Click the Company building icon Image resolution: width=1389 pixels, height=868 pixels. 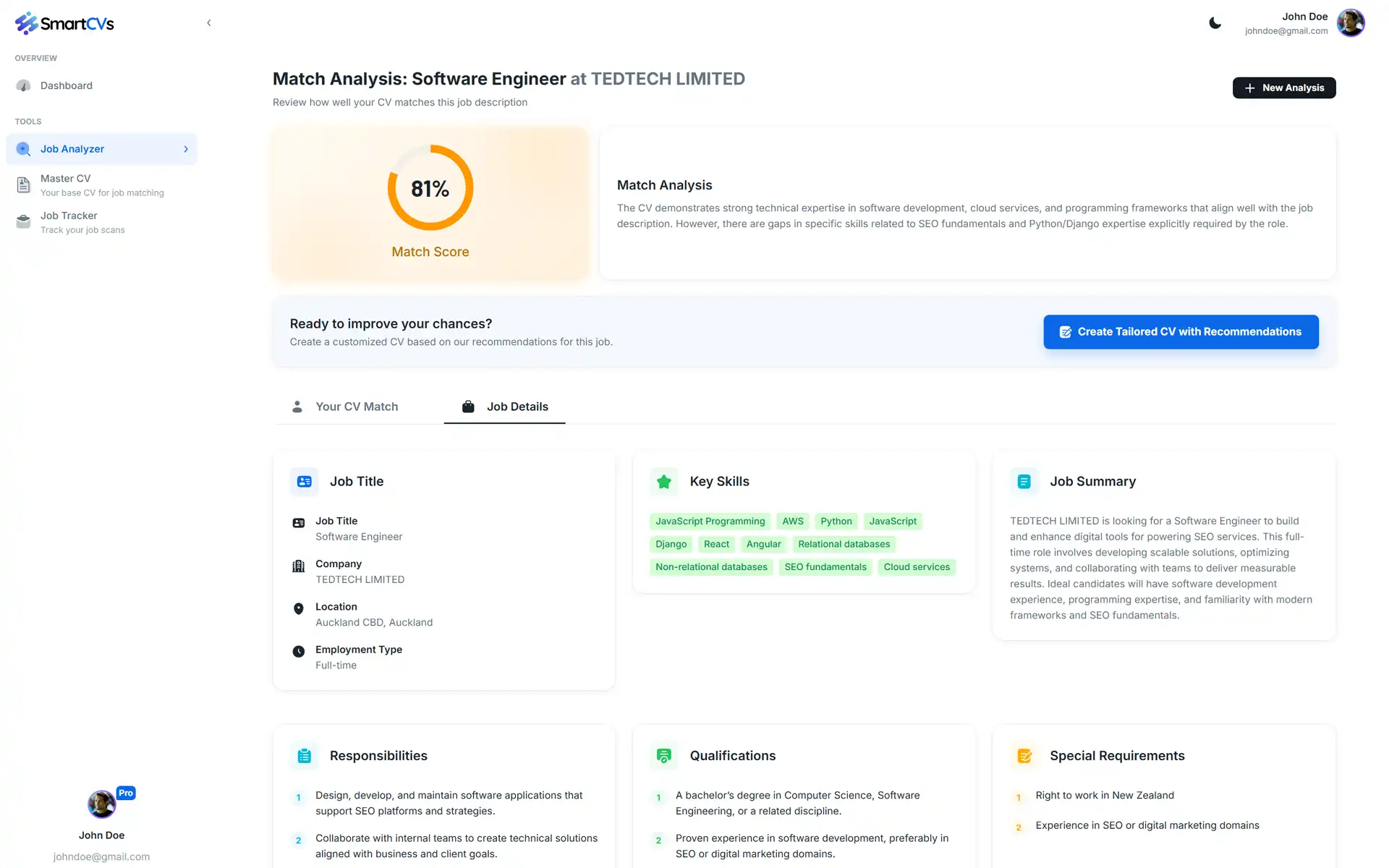coord(298,566)
